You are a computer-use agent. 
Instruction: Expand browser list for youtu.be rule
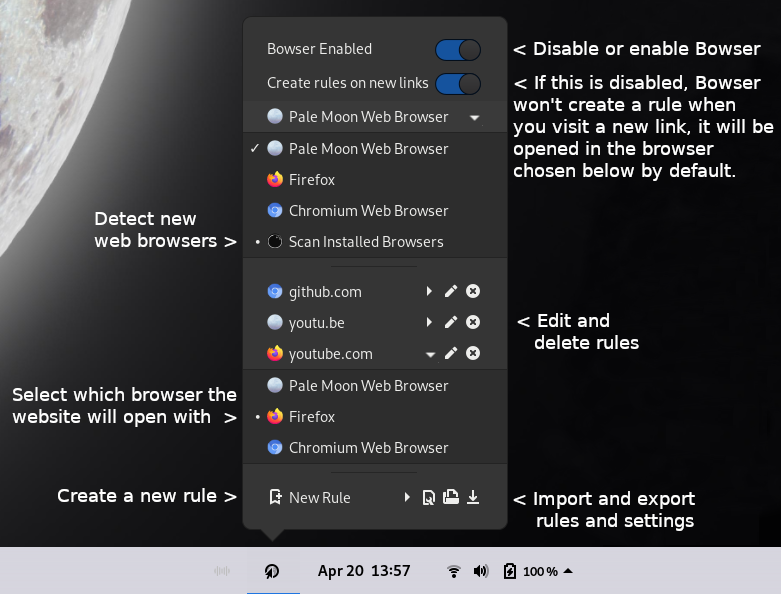pyautogui.click(x=429, y=322)
